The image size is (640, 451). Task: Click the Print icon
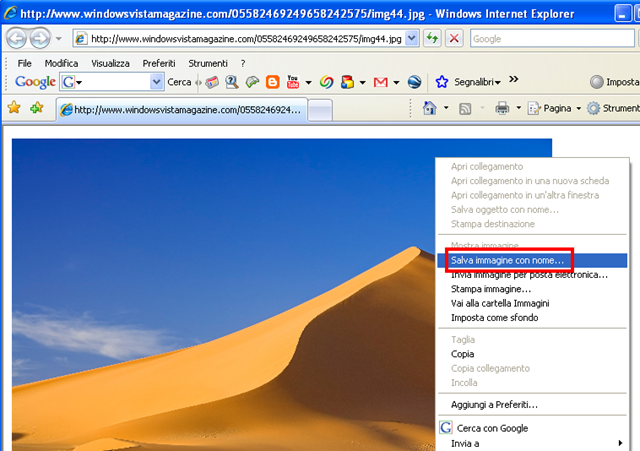point(502,108)
